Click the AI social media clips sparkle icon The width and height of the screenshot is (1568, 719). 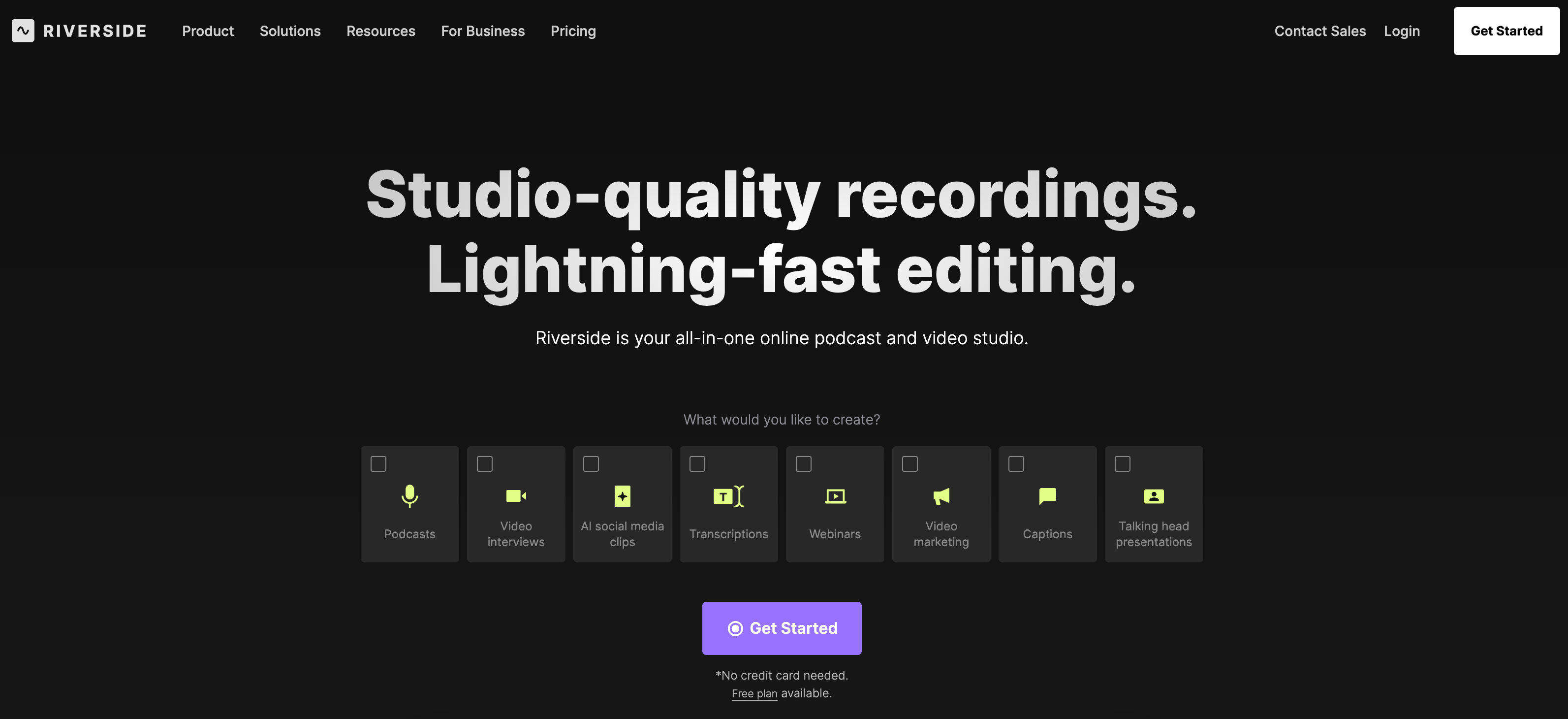coord(622,496)
